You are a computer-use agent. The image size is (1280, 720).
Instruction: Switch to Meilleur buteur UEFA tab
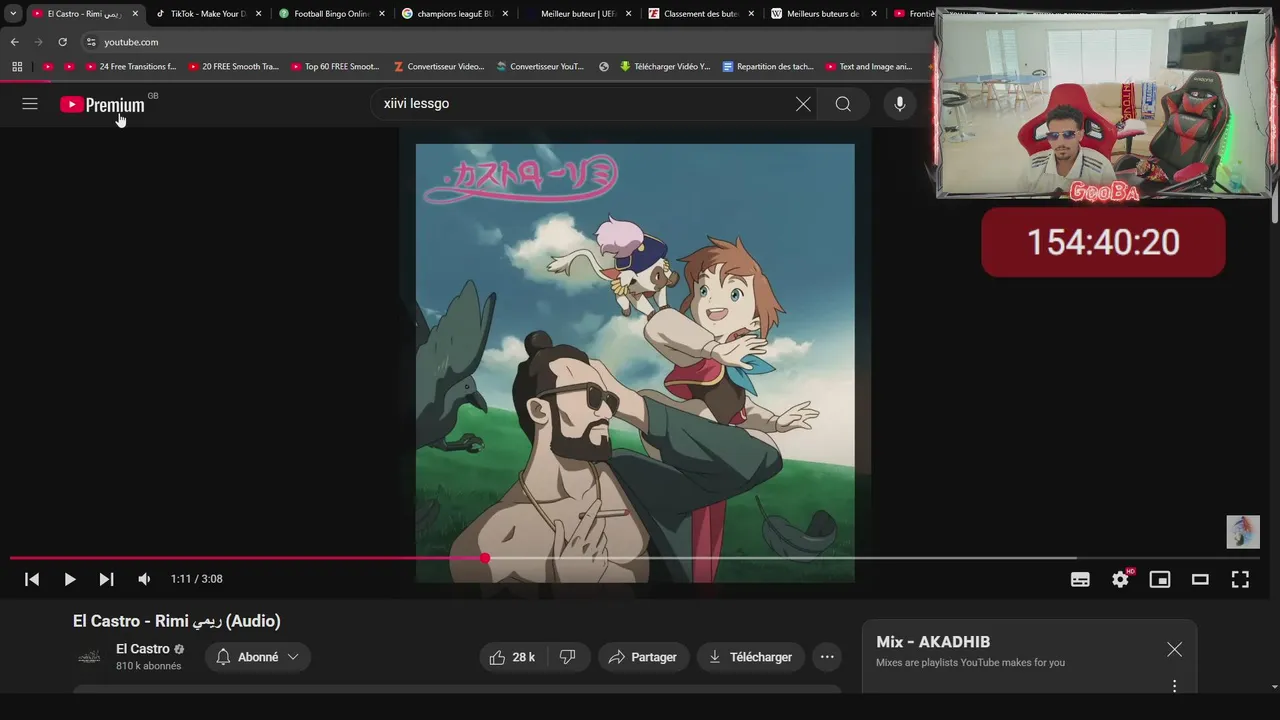point(577,14)
